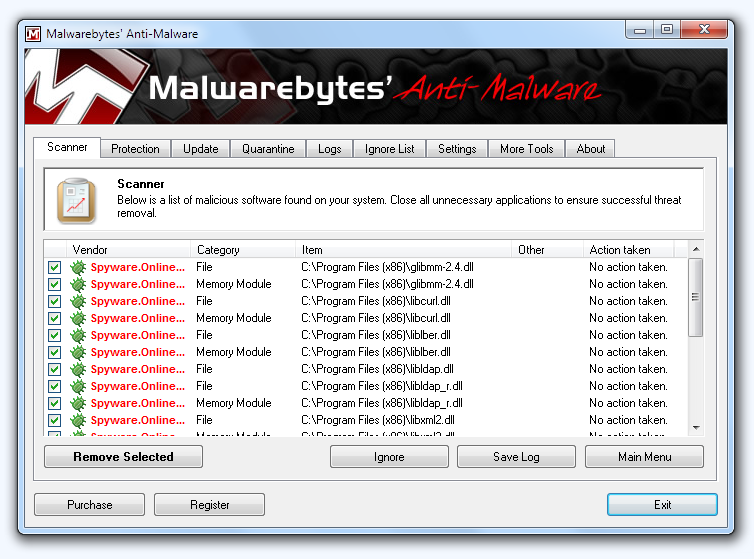The height and width of the screenshot is (559, 754).
Task: Toggle checkbox for libcurl.dll Memory Module entry
Action: coord(54,318)
